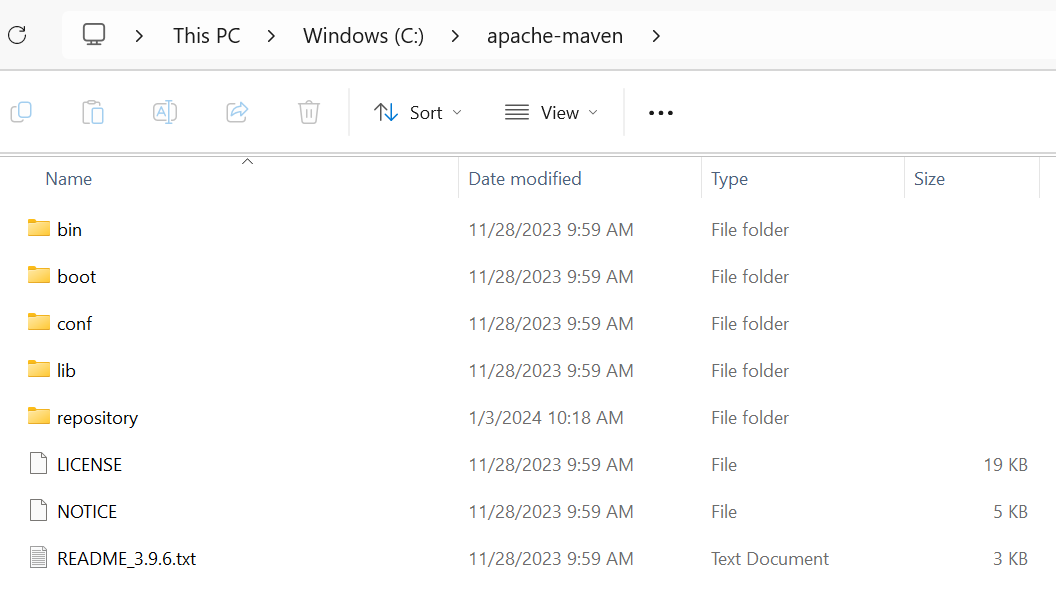1056x589 pixels.
Task: Sort by the Size column header
Action: pyautogui.click(x=929, y=179)
